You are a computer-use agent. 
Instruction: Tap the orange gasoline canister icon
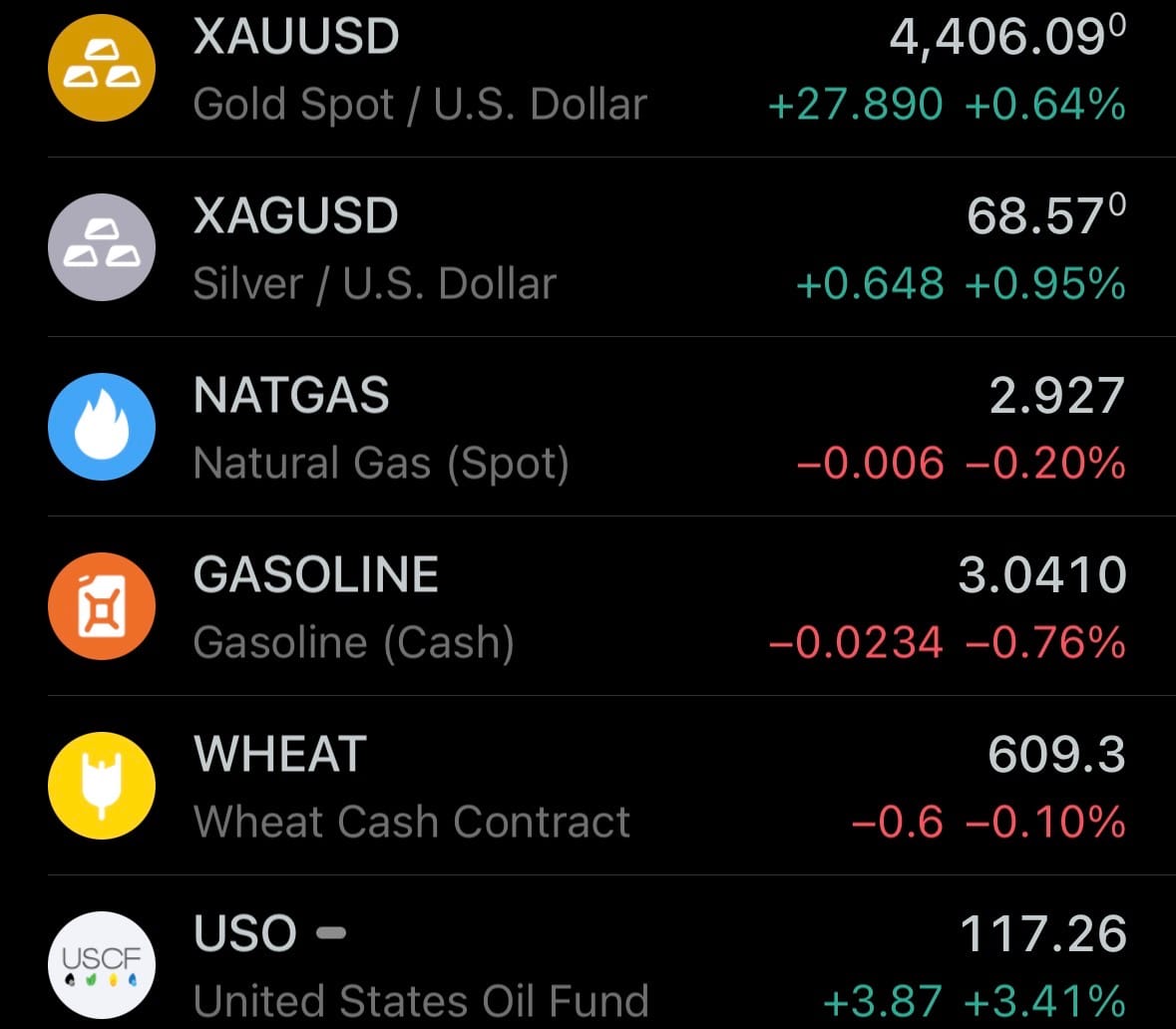tap(102, 606)
